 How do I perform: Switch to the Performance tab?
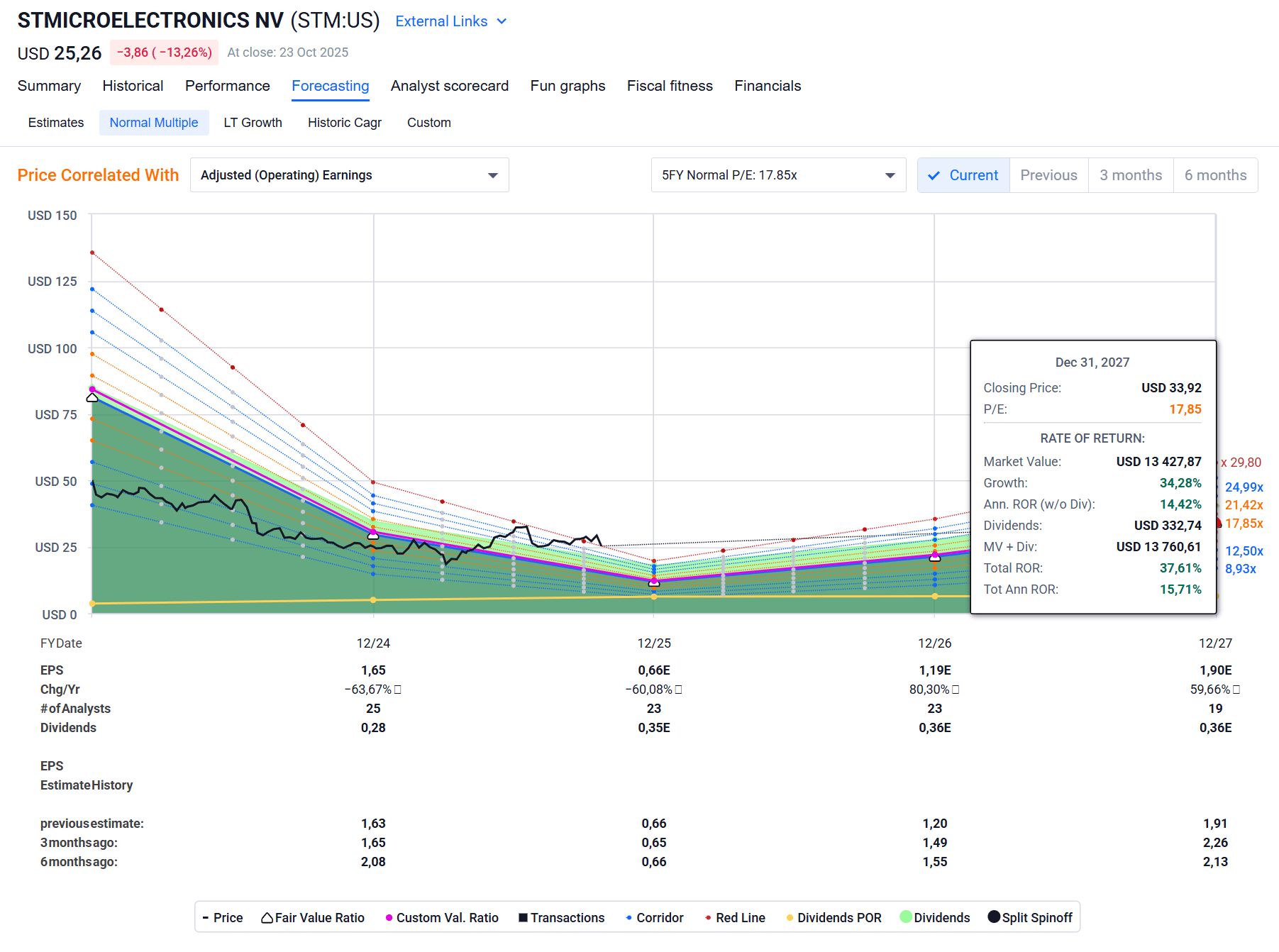tap(228, 86)
